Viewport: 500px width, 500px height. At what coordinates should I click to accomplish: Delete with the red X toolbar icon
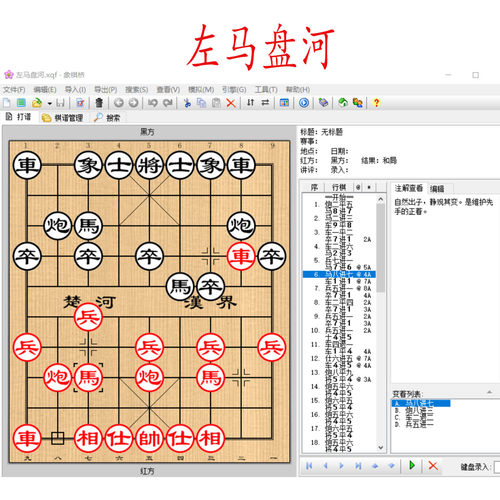pos(231,103)
